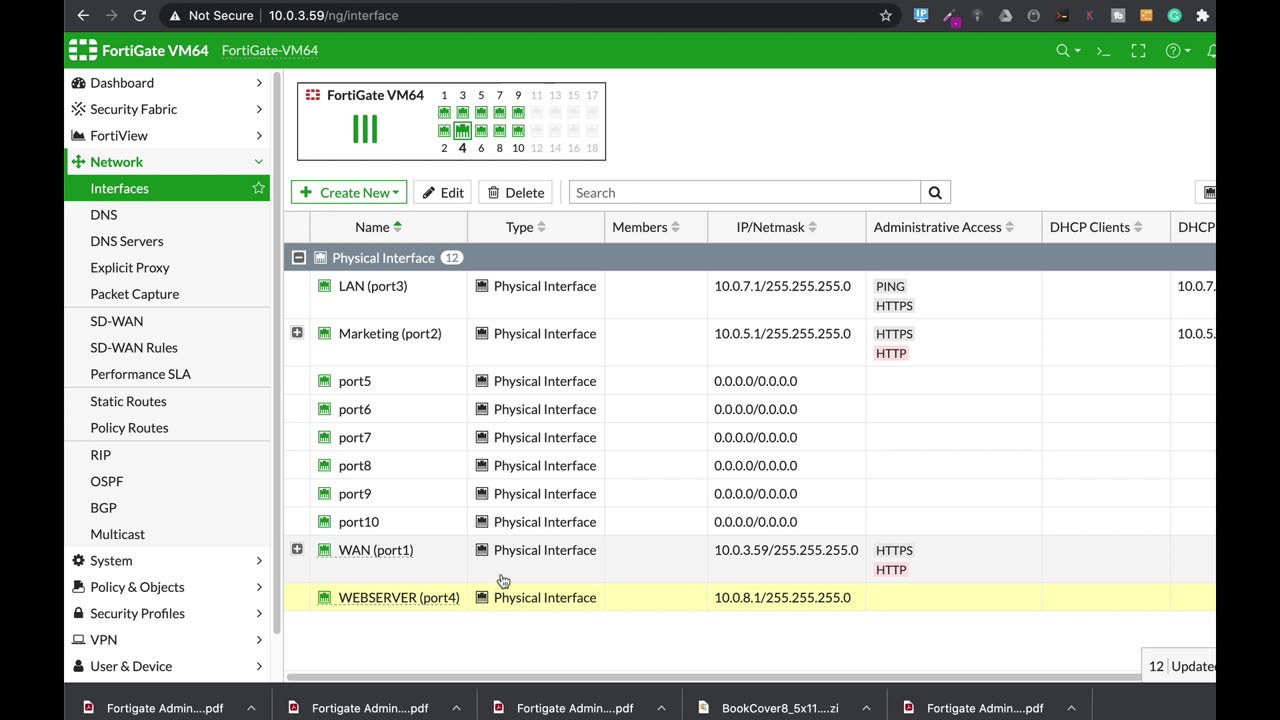This screenshot has width=1280, height=720.
Task: Click the Not Secure warning in address bar
Action: tap(211, 16)
